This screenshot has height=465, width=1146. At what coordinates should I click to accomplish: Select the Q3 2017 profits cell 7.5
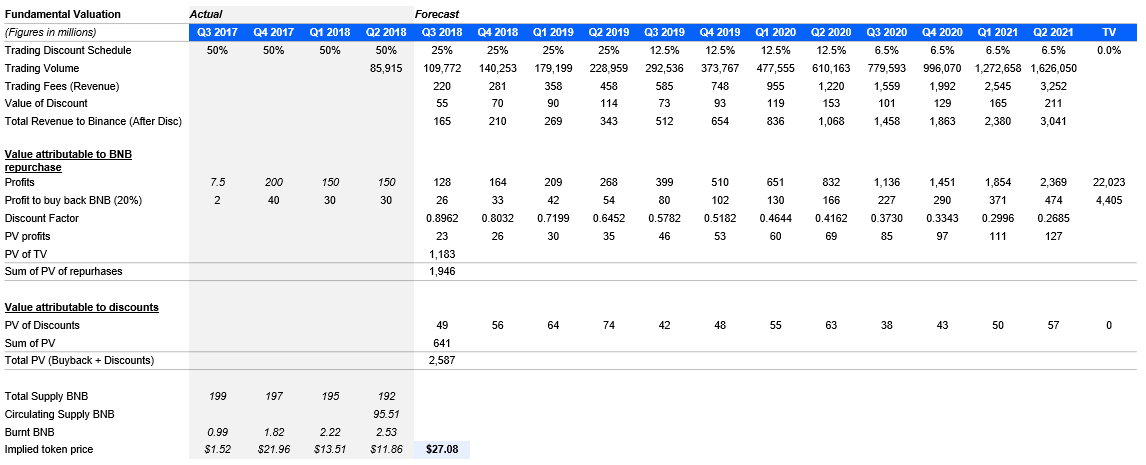(217, 181)
